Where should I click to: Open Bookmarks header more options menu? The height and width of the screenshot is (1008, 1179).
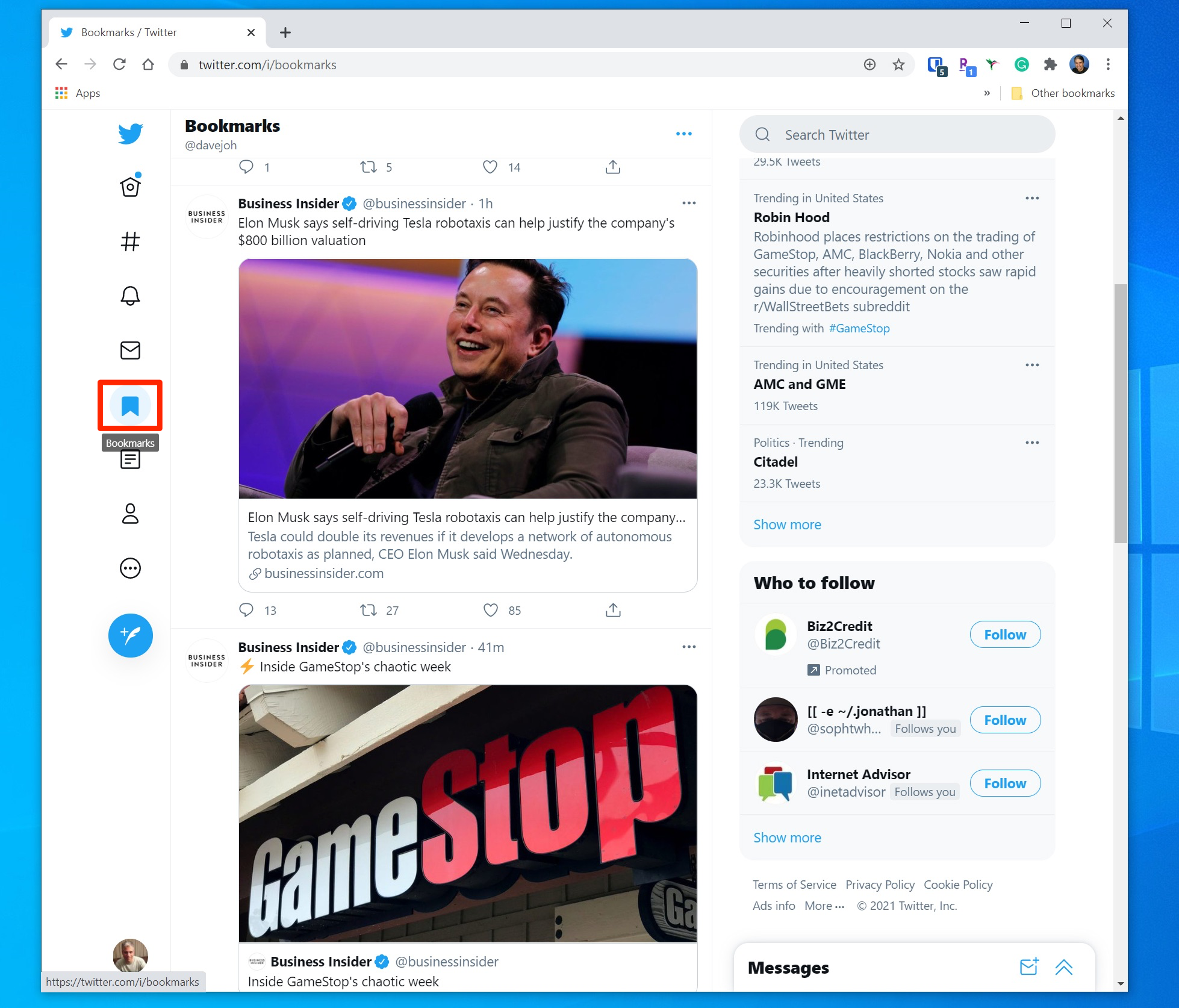[683, 134]
